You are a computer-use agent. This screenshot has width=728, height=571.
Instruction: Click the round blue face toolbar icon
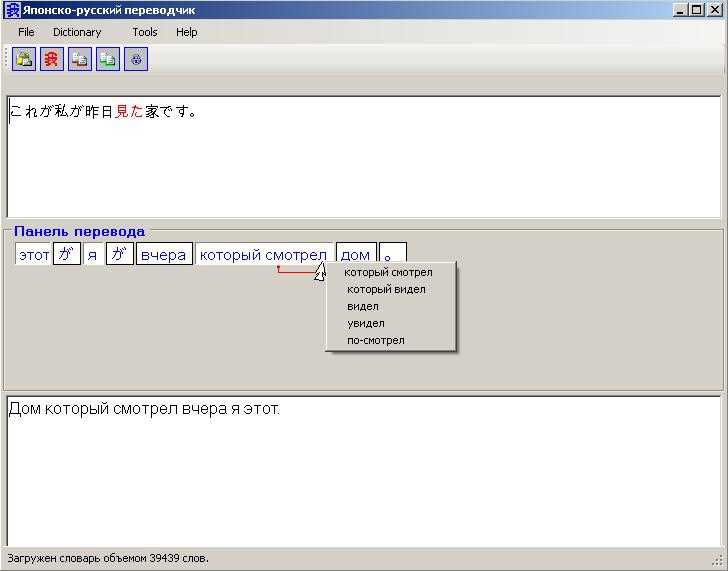click(136, 59)
